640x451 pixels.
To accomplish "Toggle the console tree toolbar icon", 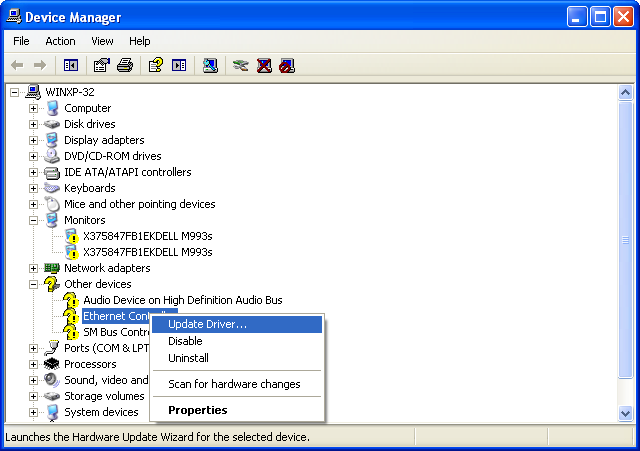I will 71,65.
